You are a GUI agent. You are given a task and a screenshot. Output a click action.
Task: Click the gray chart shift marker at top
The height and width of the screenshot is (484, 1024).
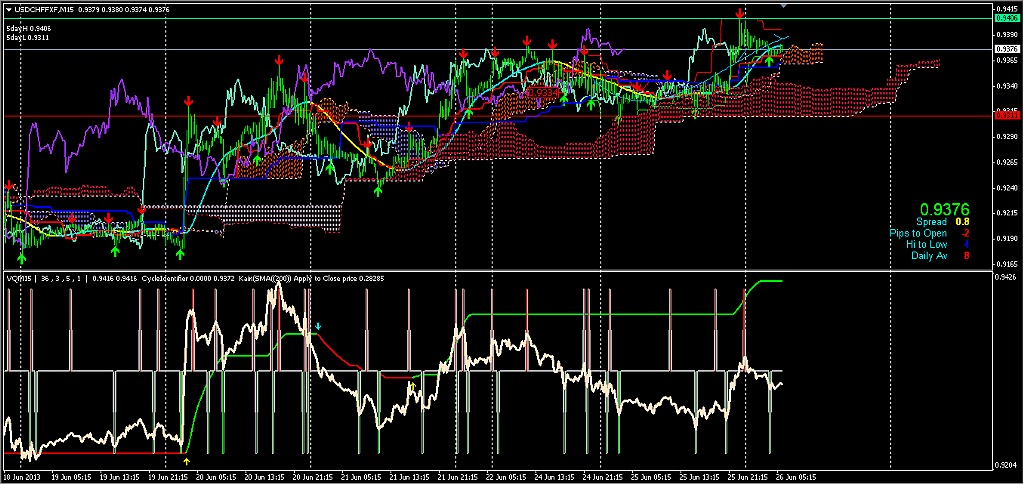pyautogui.click(x=784, y=5)
